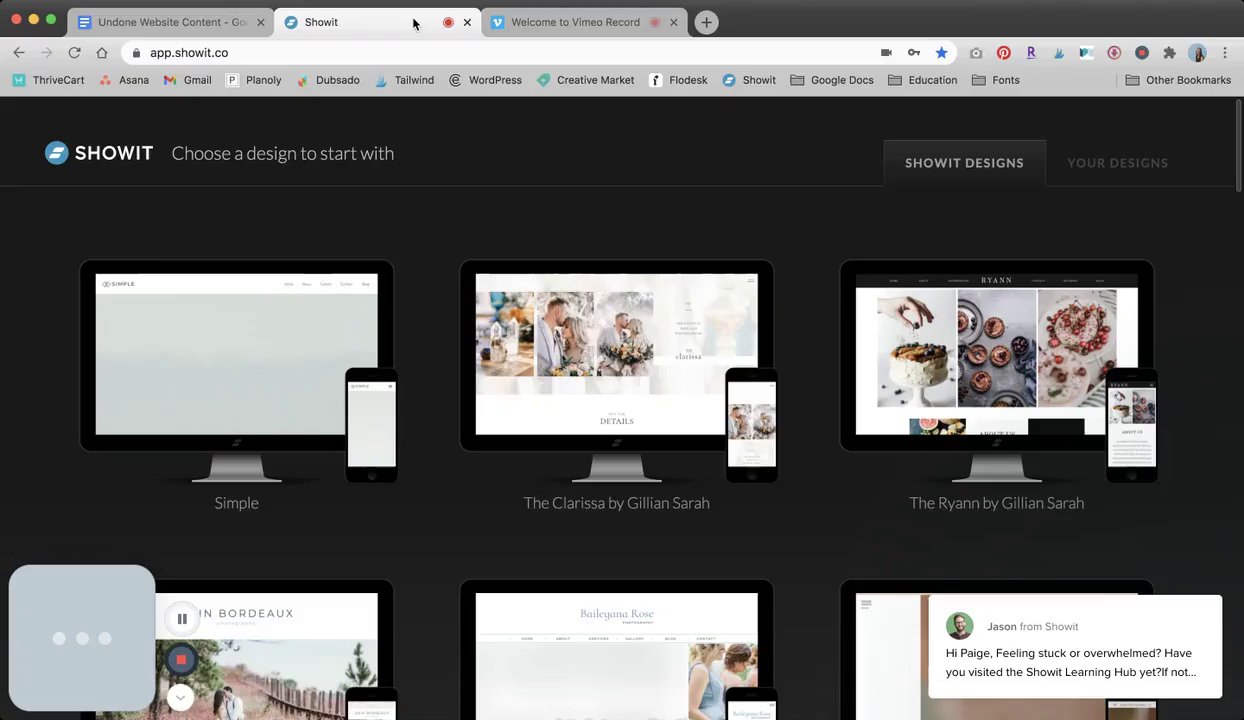Open the Tailwind bookmark

pos(404,80)
